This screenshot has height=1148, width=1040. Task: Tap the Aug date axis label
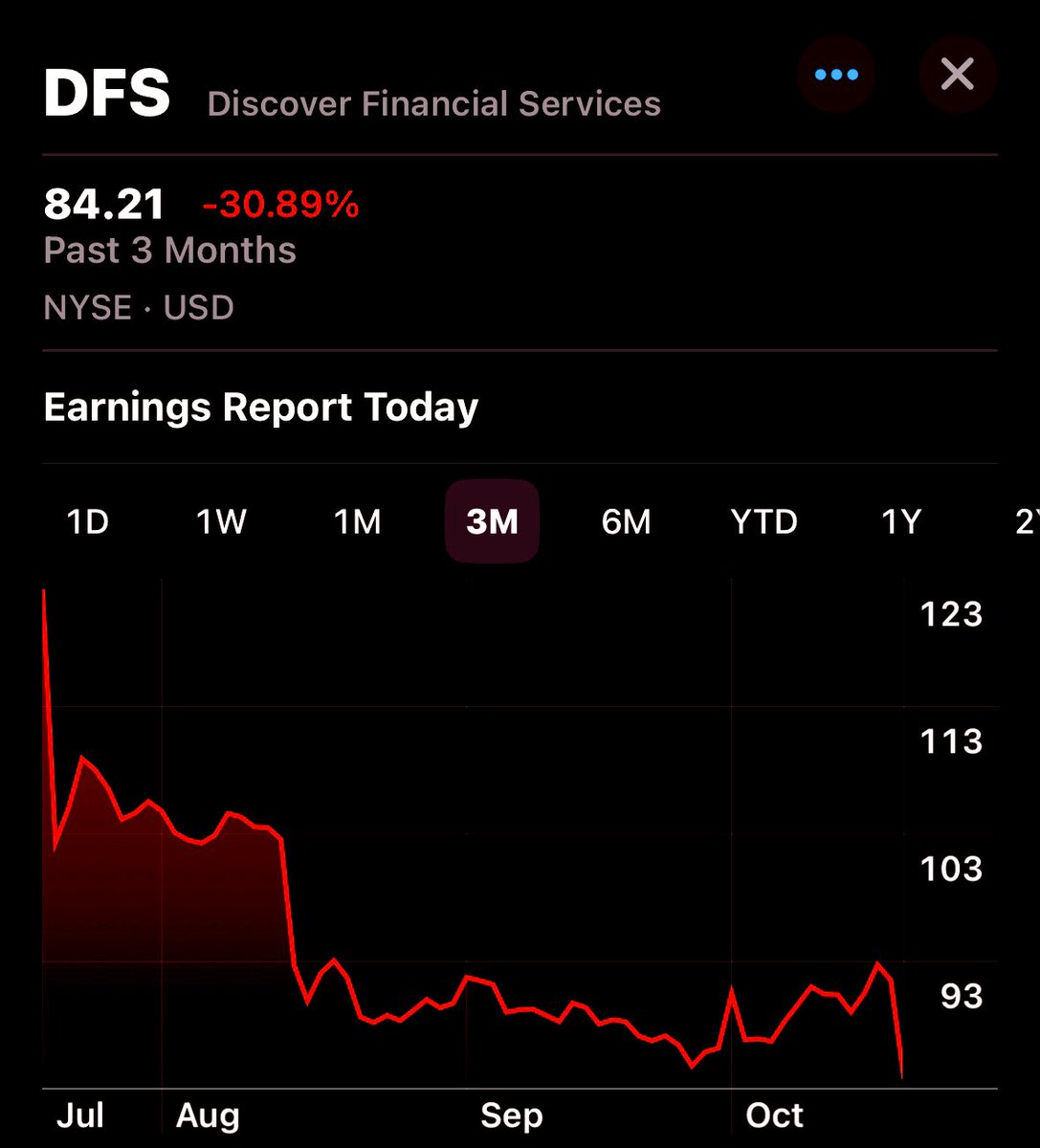click(208, 1115)
